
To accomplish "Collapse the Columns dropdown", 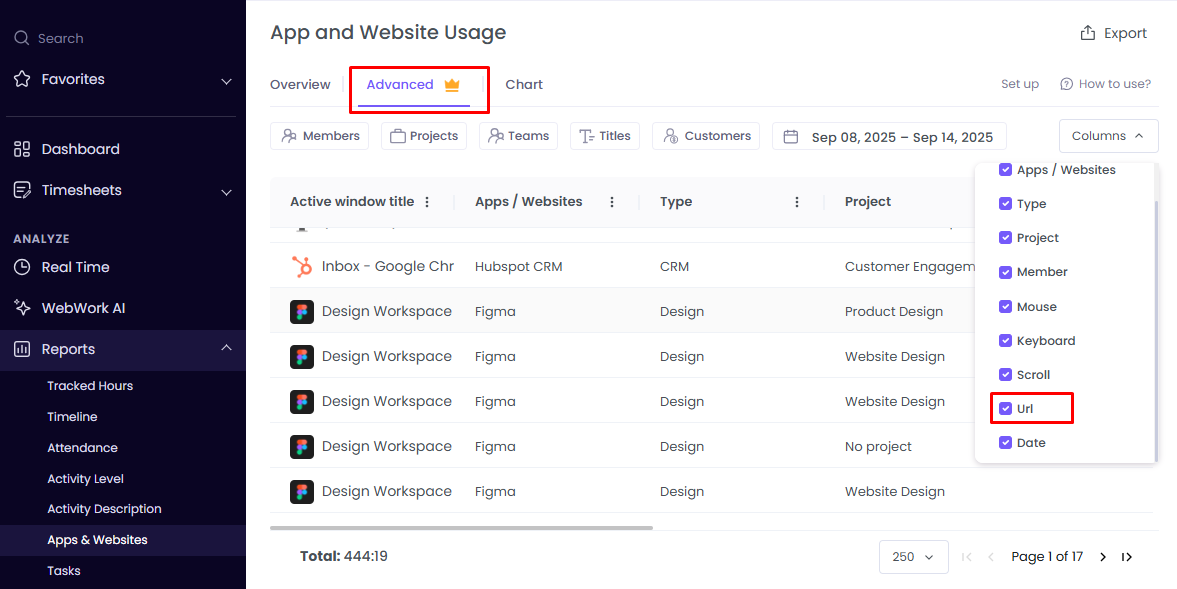I will point(1108,135).
